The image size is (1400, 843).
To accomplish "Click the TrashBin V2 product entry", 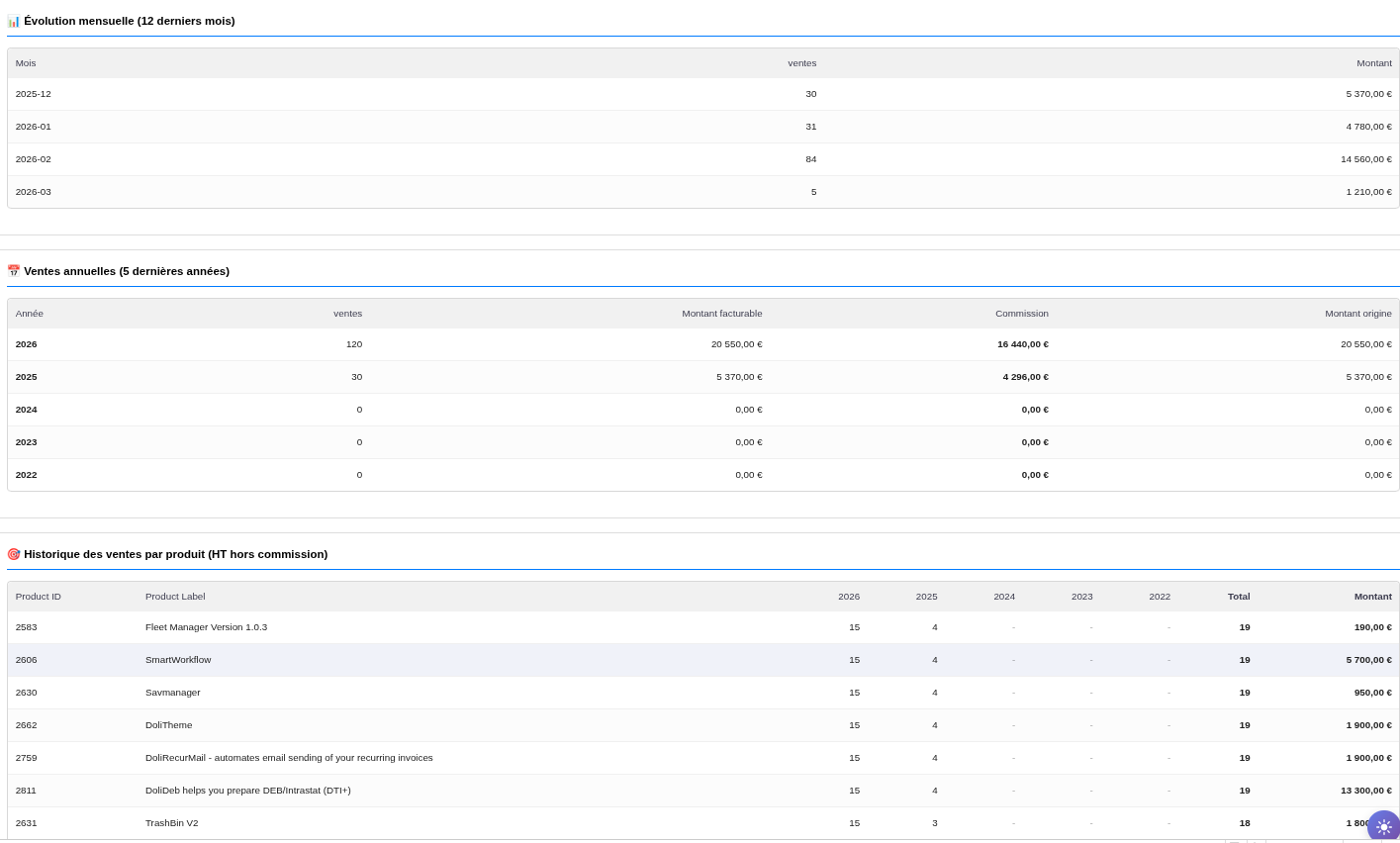I will (x=171, y=823).
